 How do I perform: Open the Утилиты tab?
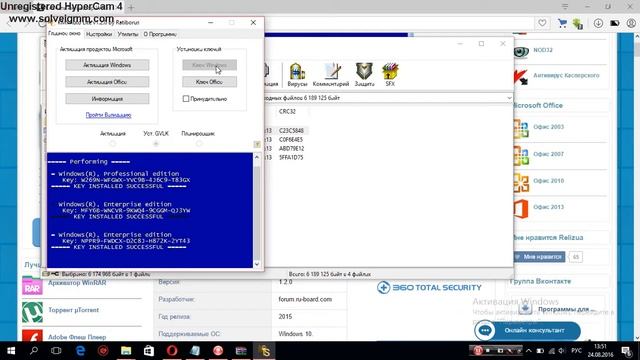128,34
